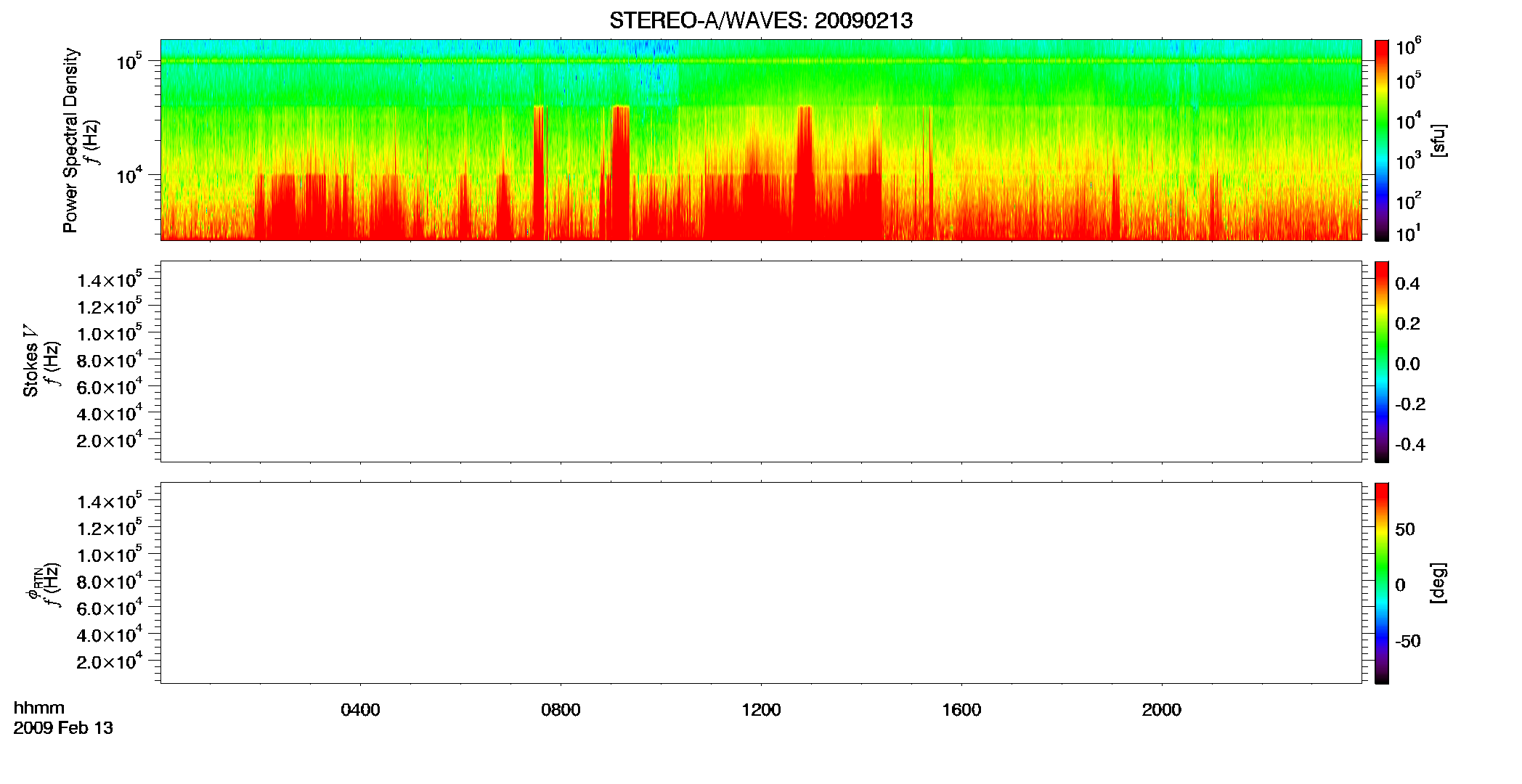Click the -0.4 value on Stokes color bar

(x=1410, y=444)
